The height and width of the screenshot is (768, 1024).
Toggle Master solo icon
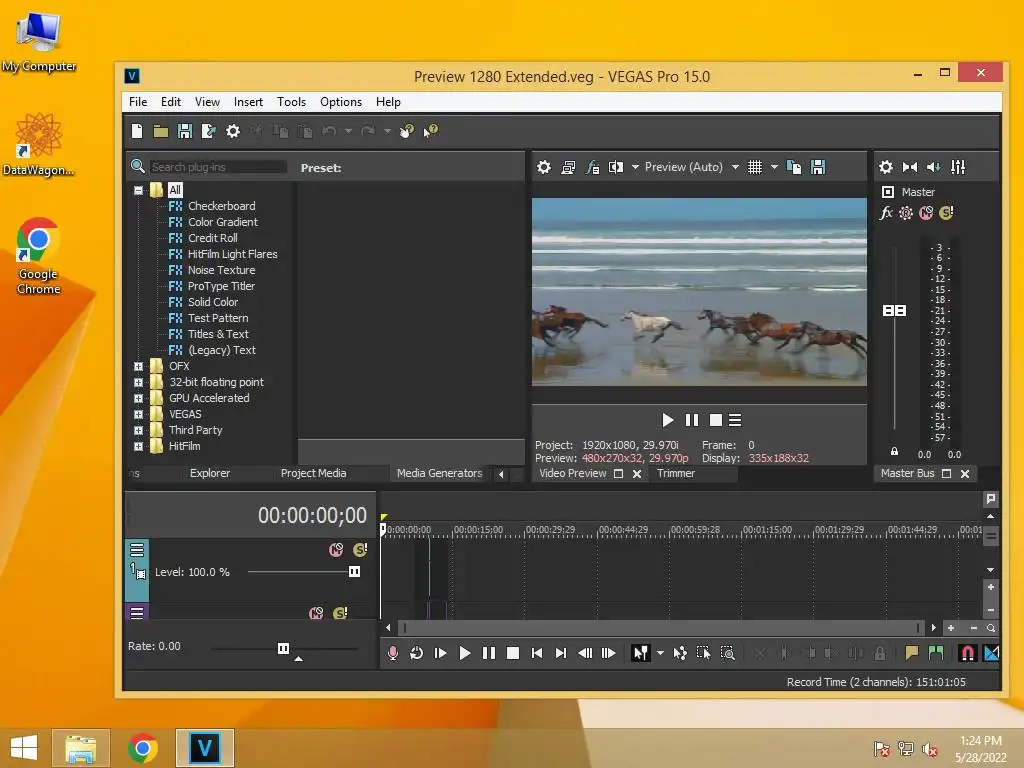click(x=946, y=213)
